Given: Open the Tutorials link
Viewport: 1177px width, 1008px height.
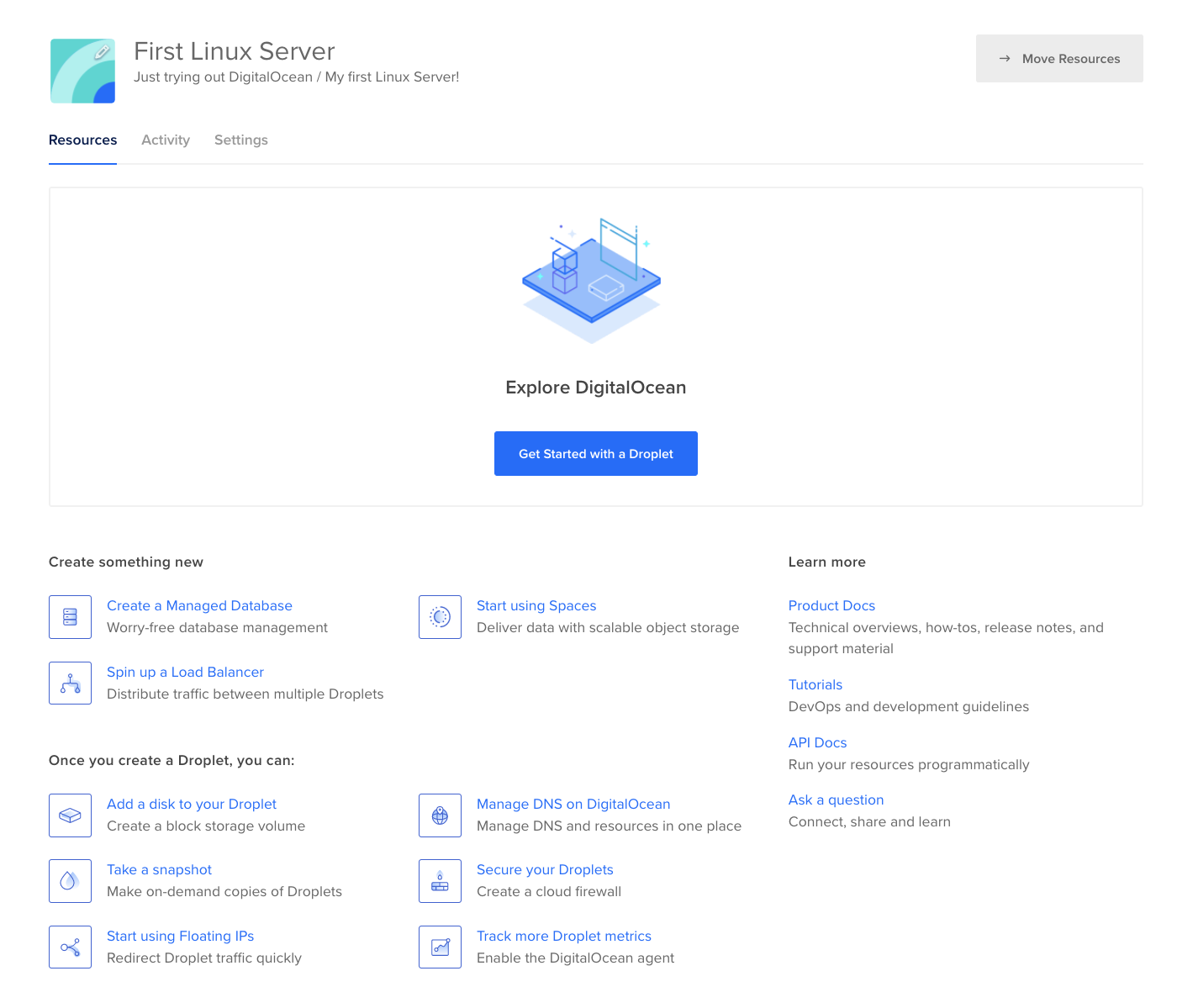Looking at the screenshot, I should tap(815, 685).
